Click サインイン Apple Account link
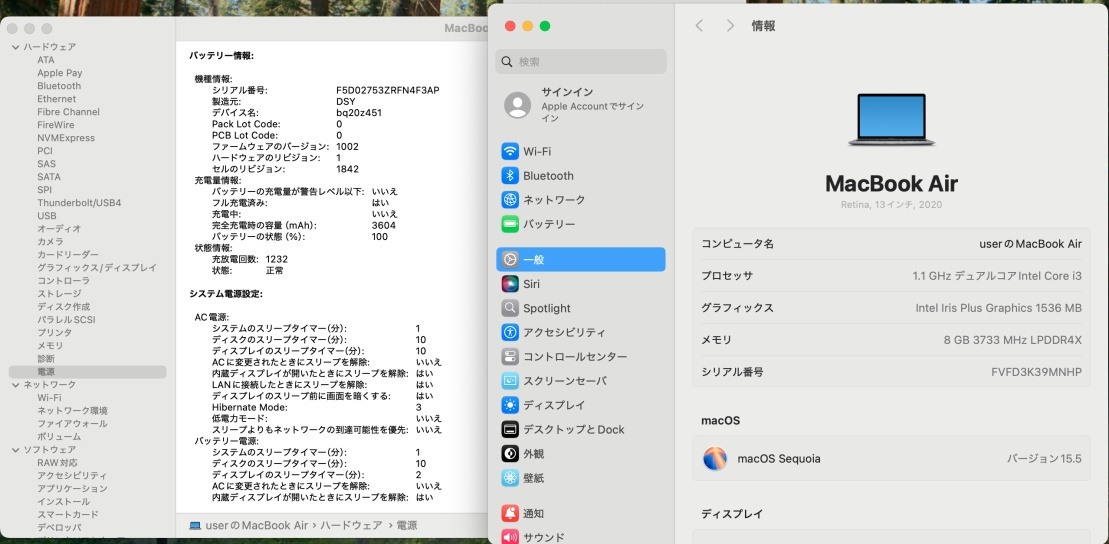Image resolution: width=1109 pixels, height=544 pixels. pos(567,92)
